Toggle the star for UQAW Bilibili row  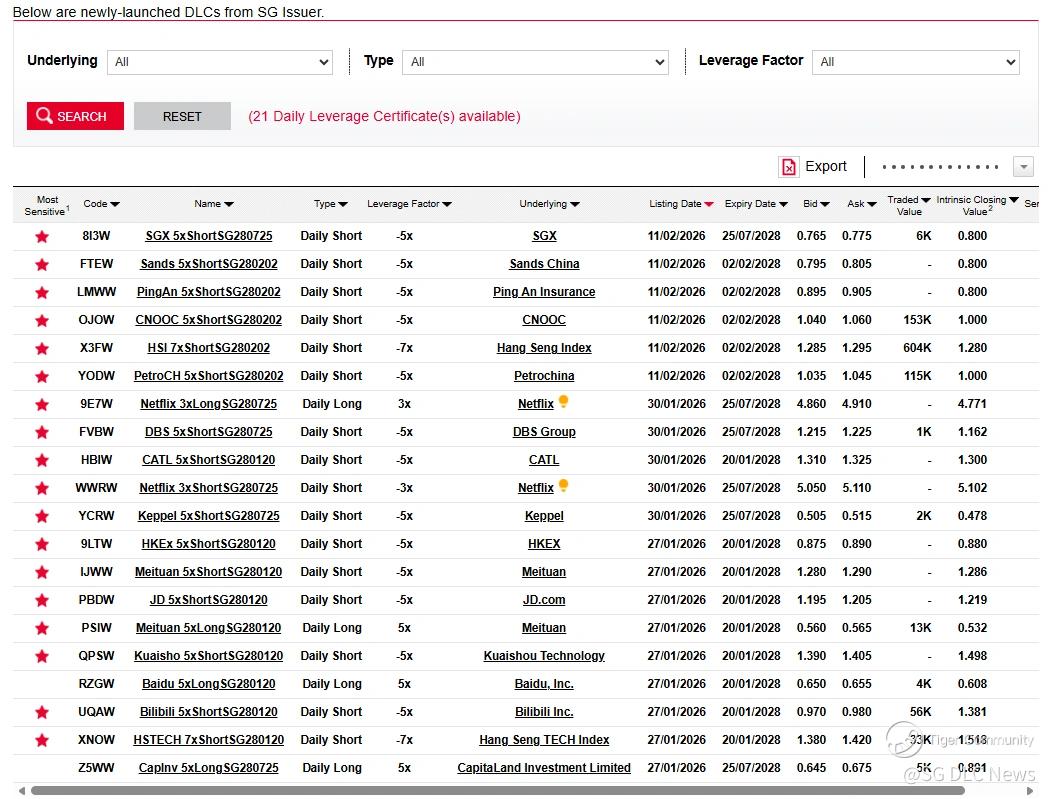click(x=42, y=713)
